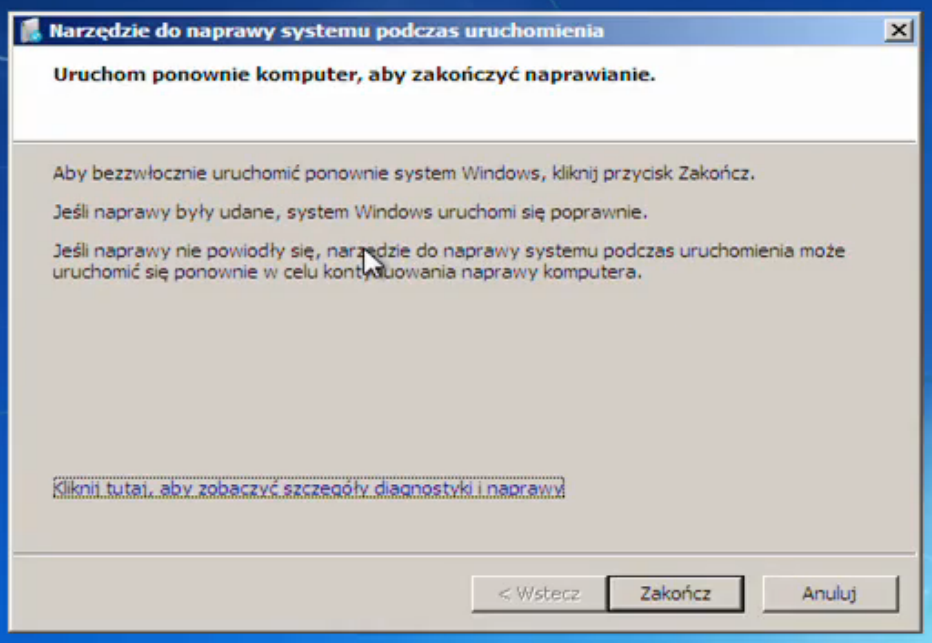Click the Startup Repair icon in title bar
The image size is (932, 643).
[30, 30]
